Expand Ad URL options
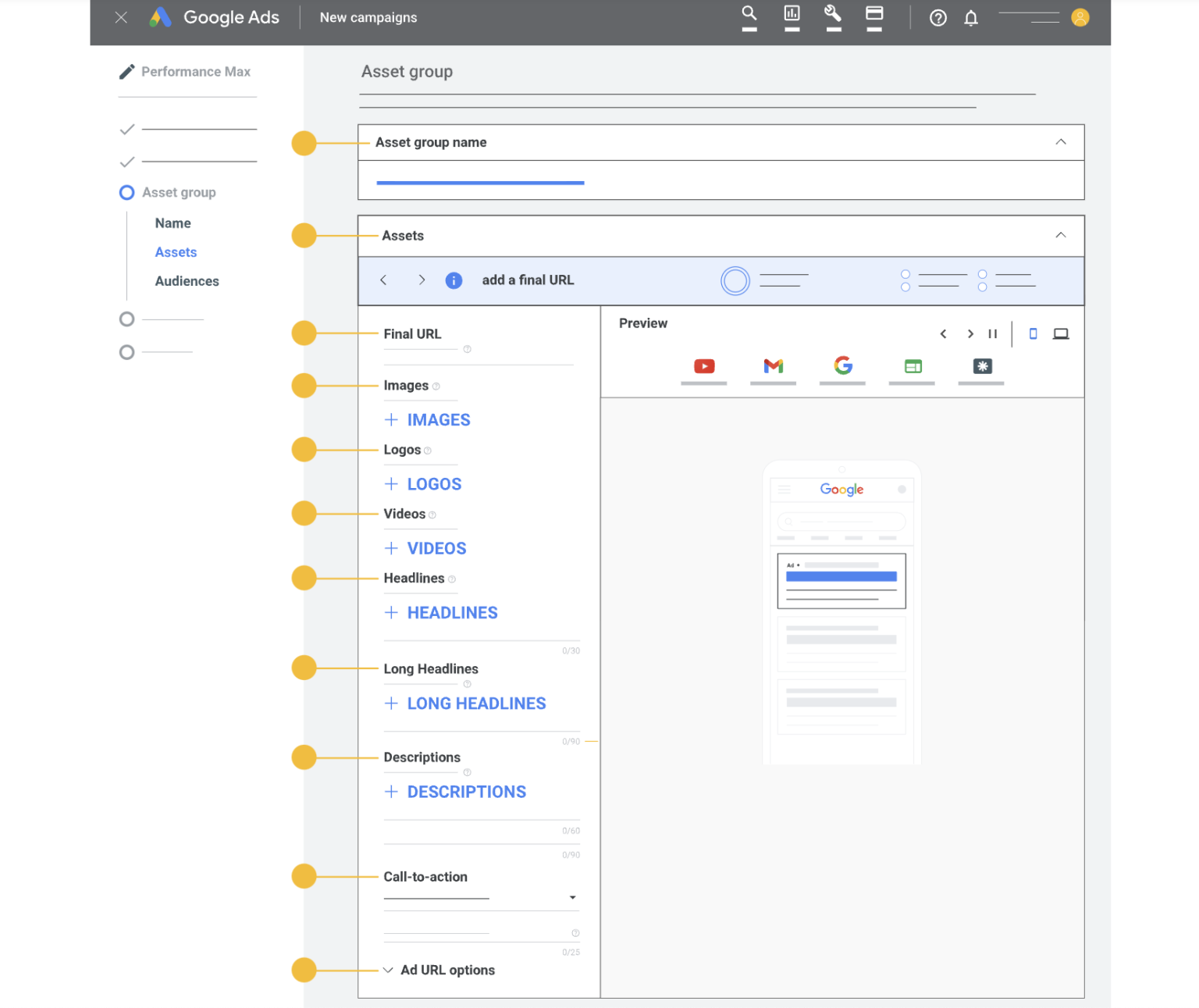Screen dimensions: 1199x1008 tap(439, 970)
